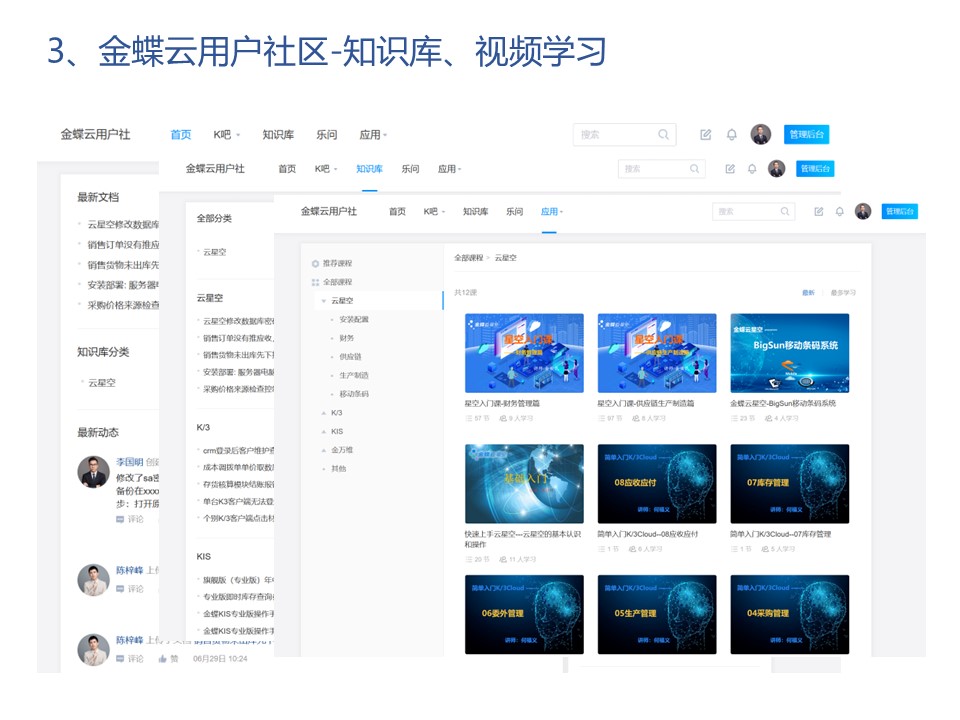Collapse the 云星空 course category

click(324, 301)
